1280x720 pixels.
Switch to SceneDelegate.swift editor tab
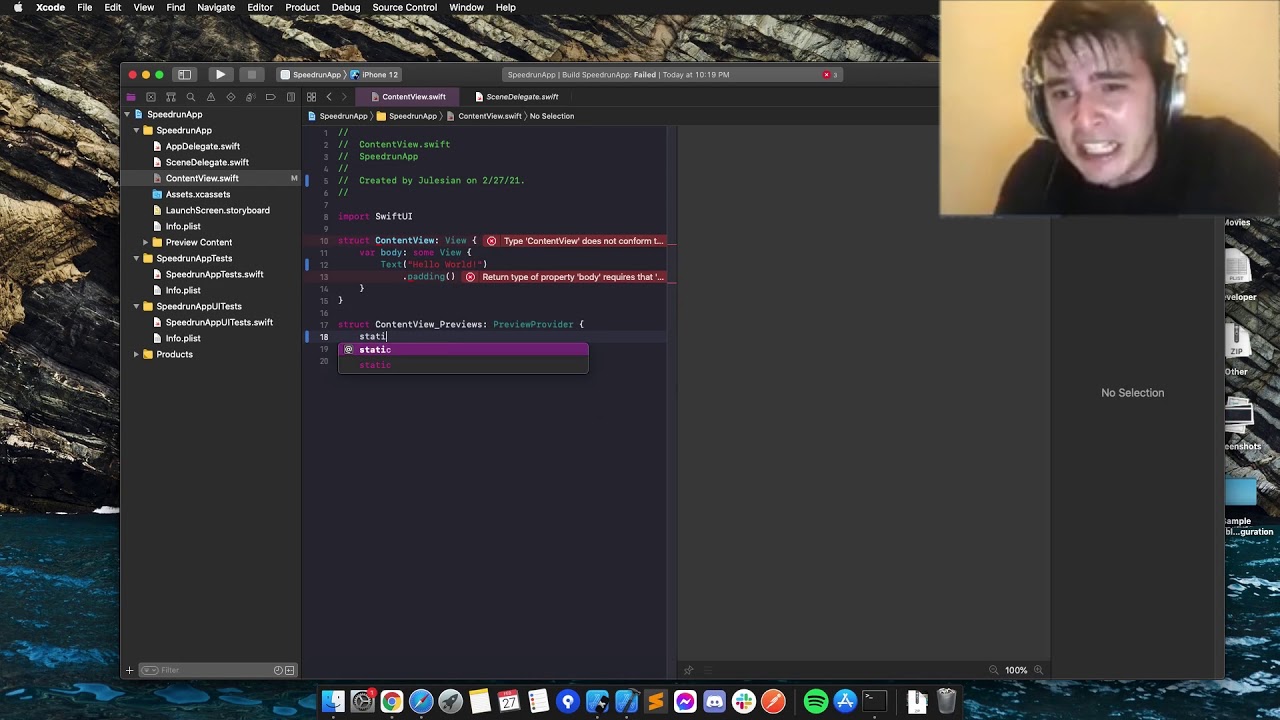(516, 97)
